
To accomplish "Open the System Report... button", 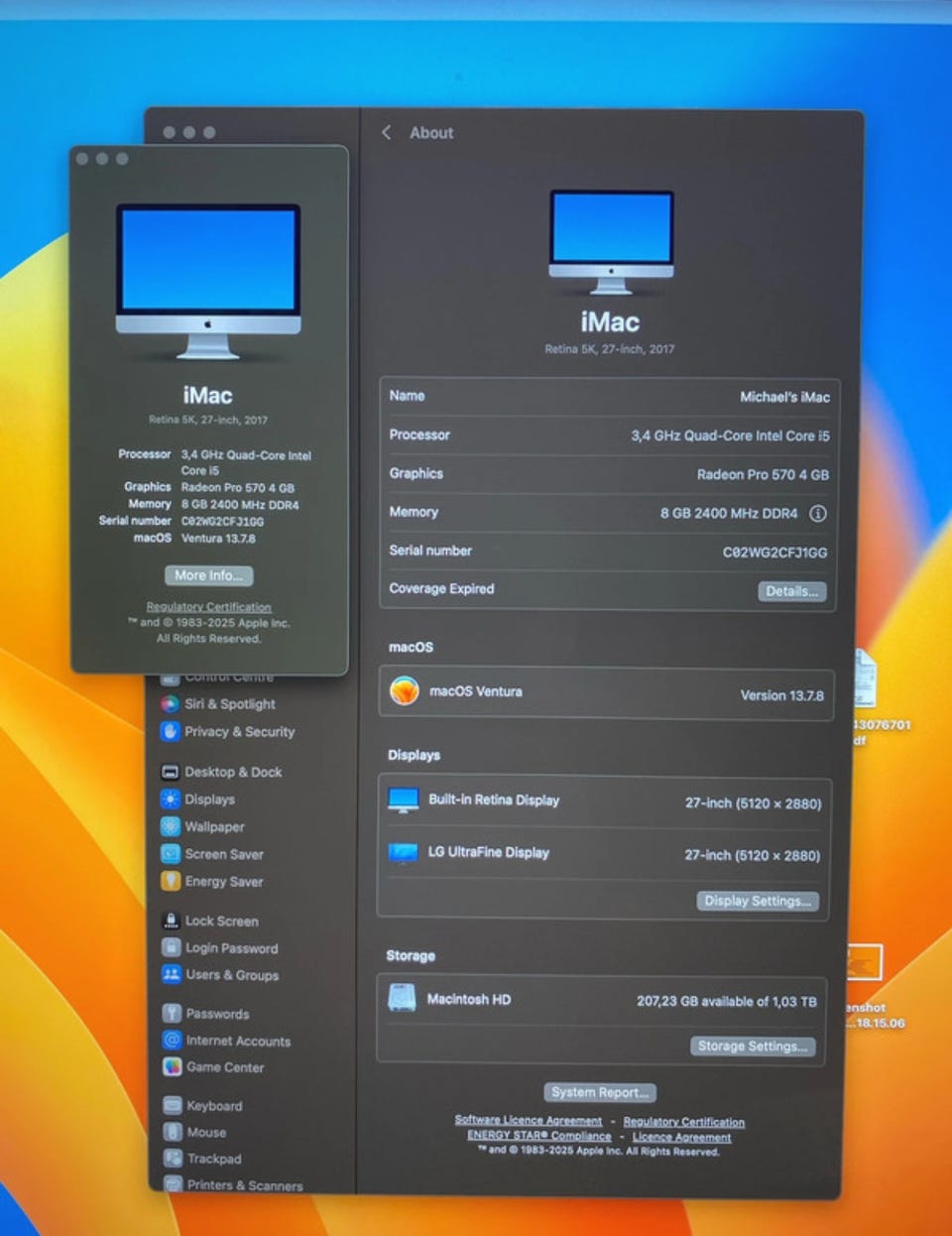I will click(x=600, y=1092).
